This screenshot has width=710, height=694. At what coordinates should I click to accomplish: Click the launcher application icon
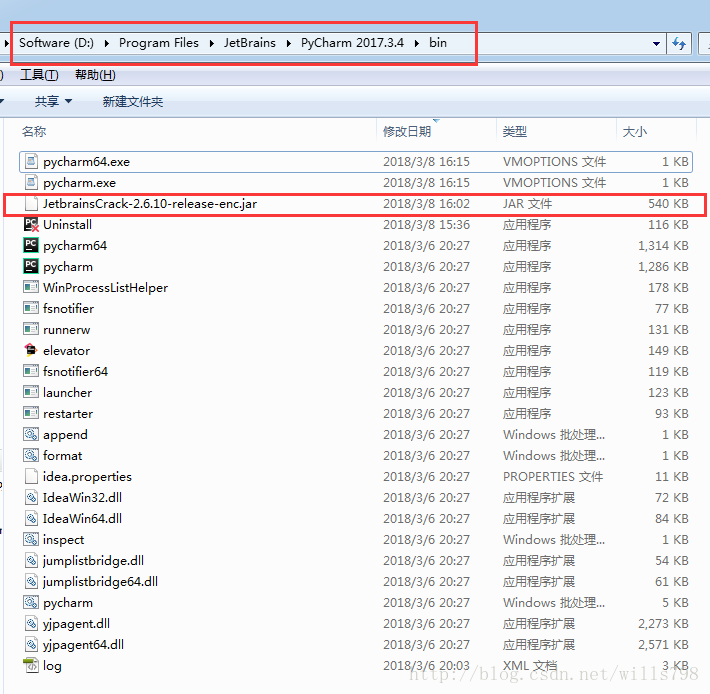[x=31, y=392]
